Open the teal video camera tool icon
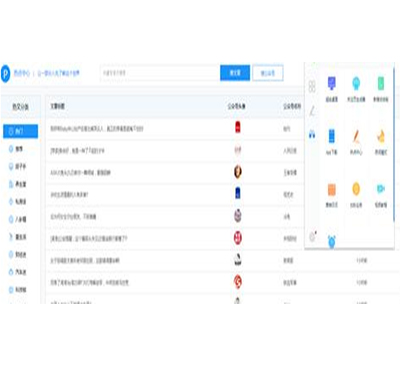This screenshot has height=370, width=400. coord(381,189)
